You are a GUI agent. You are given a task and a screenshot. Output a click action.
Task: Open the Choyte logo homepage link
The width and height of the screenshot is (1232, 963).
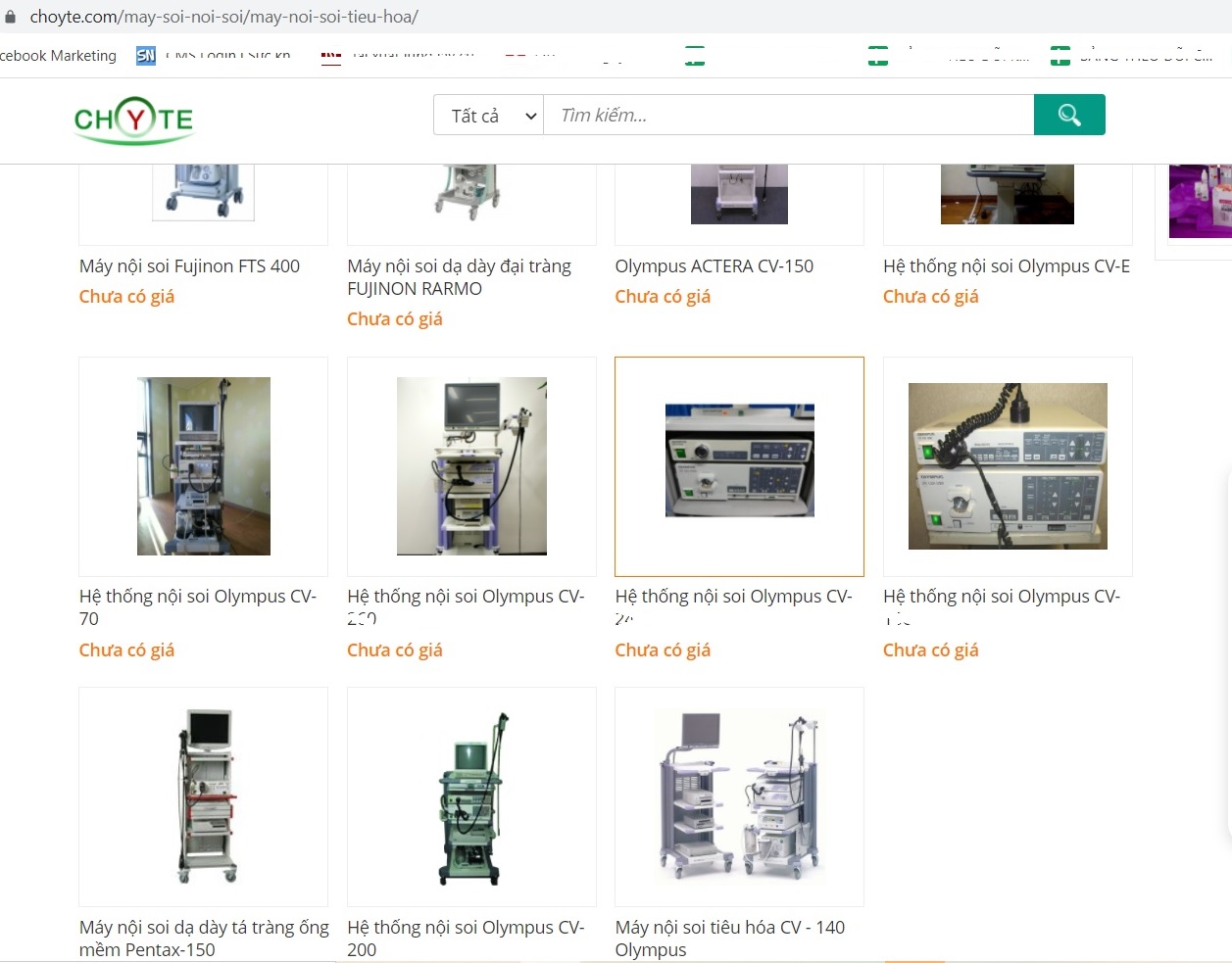[134, 120]
